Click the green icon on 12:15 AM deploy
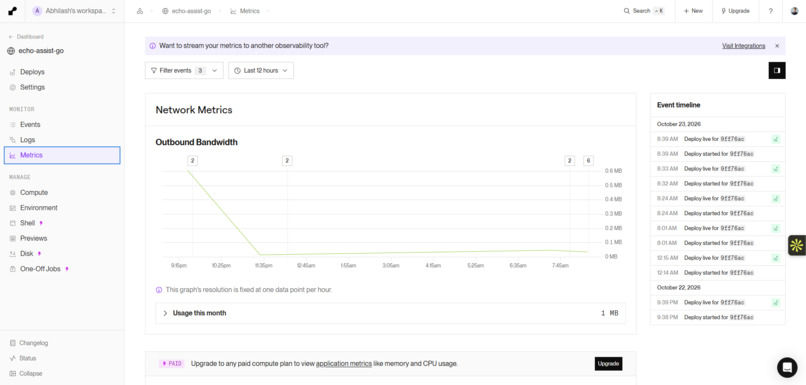 click(775, 258)
